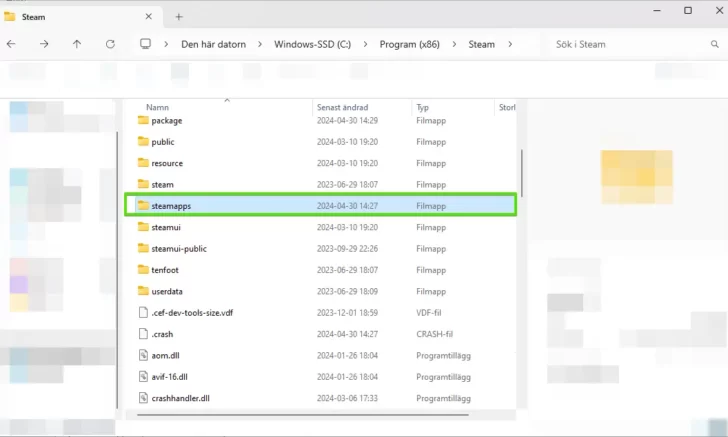Click the package folder name
Viewport: 728px width, 437px height.
(x=167, y=121)
